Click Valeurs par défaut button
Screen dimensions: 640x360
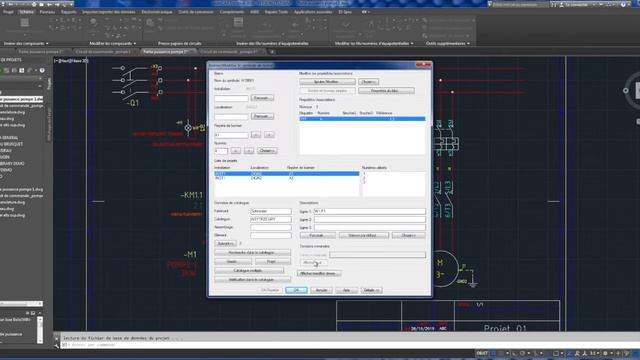coord(363,236)
